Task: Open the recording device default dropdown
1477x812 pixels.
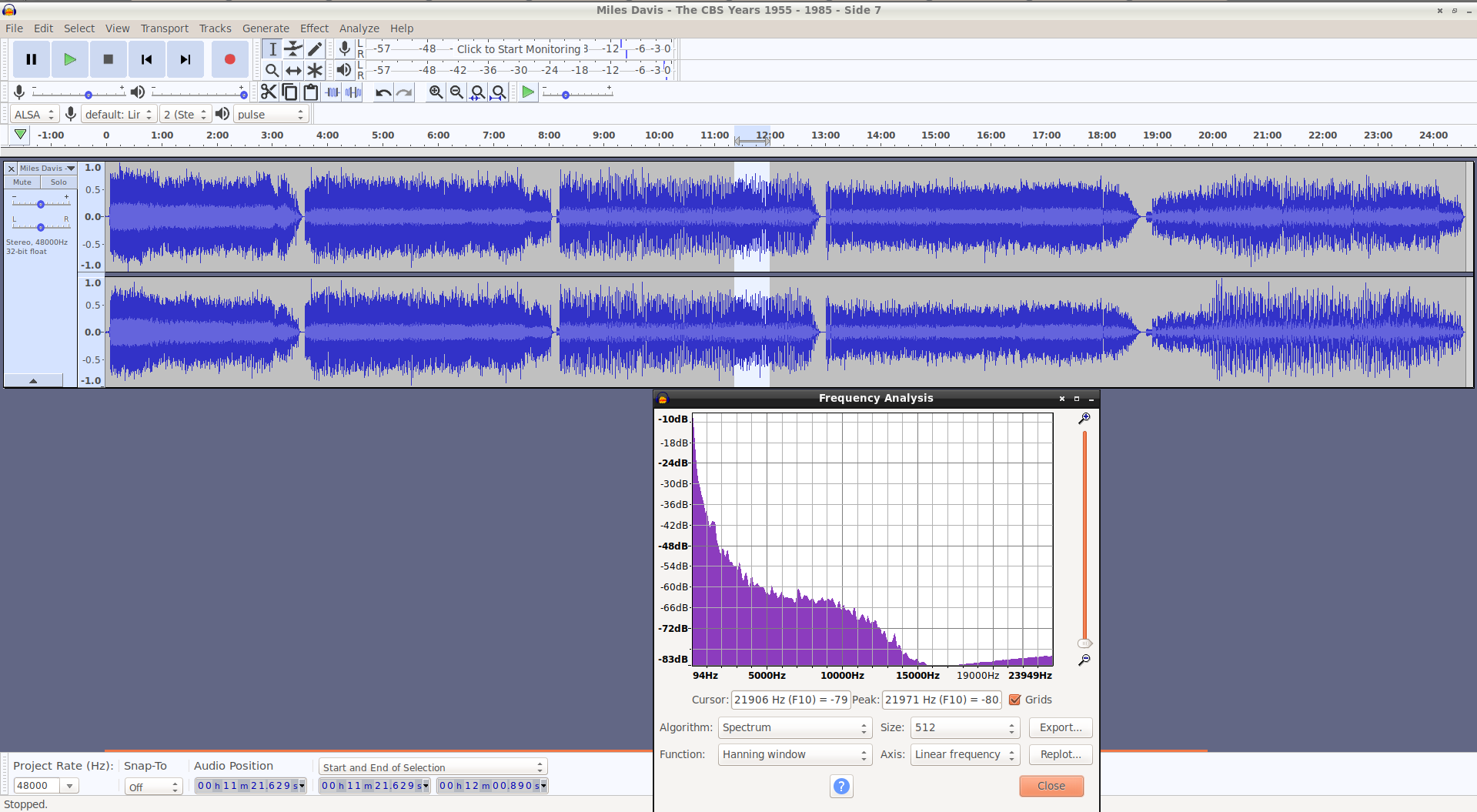Action: coord(119,114)
